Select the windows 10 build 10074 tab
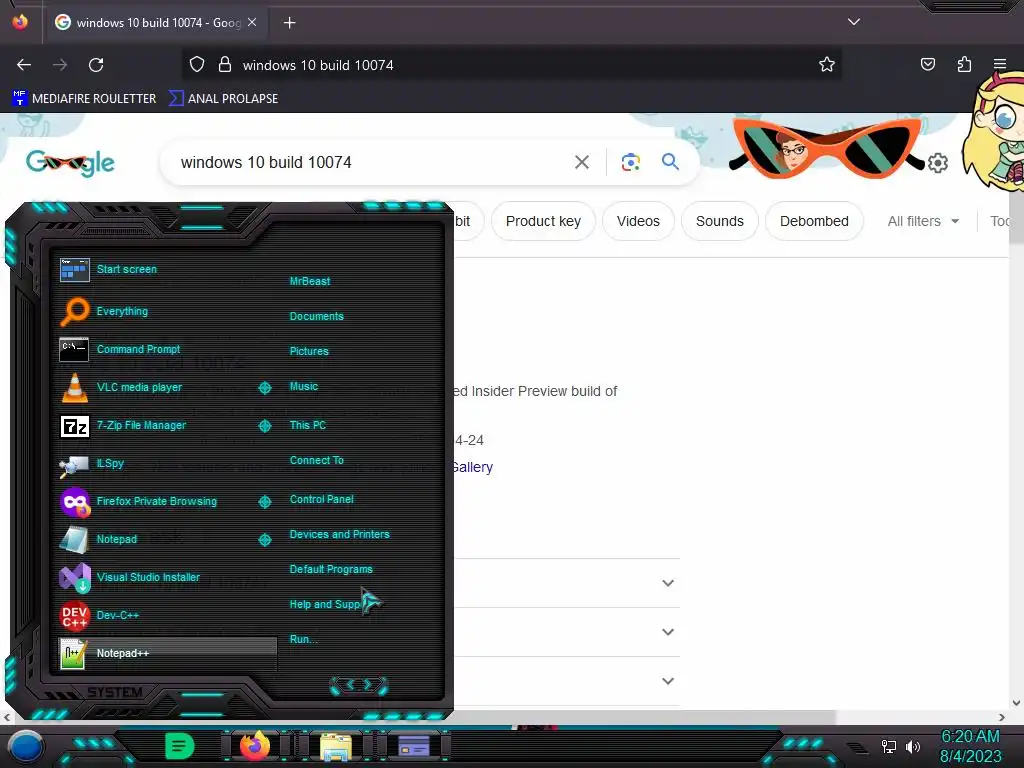 pyautogui.click(x=155, y=23)
